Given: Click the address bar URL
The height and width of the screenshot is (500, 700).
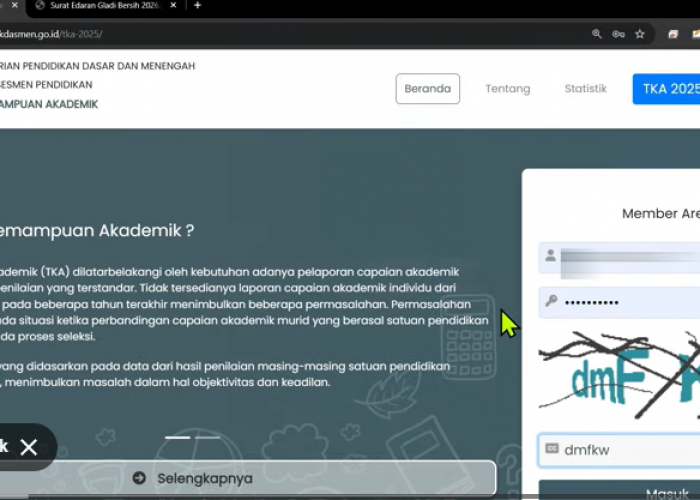Looking at the screenshot, I should click(51, 34).
